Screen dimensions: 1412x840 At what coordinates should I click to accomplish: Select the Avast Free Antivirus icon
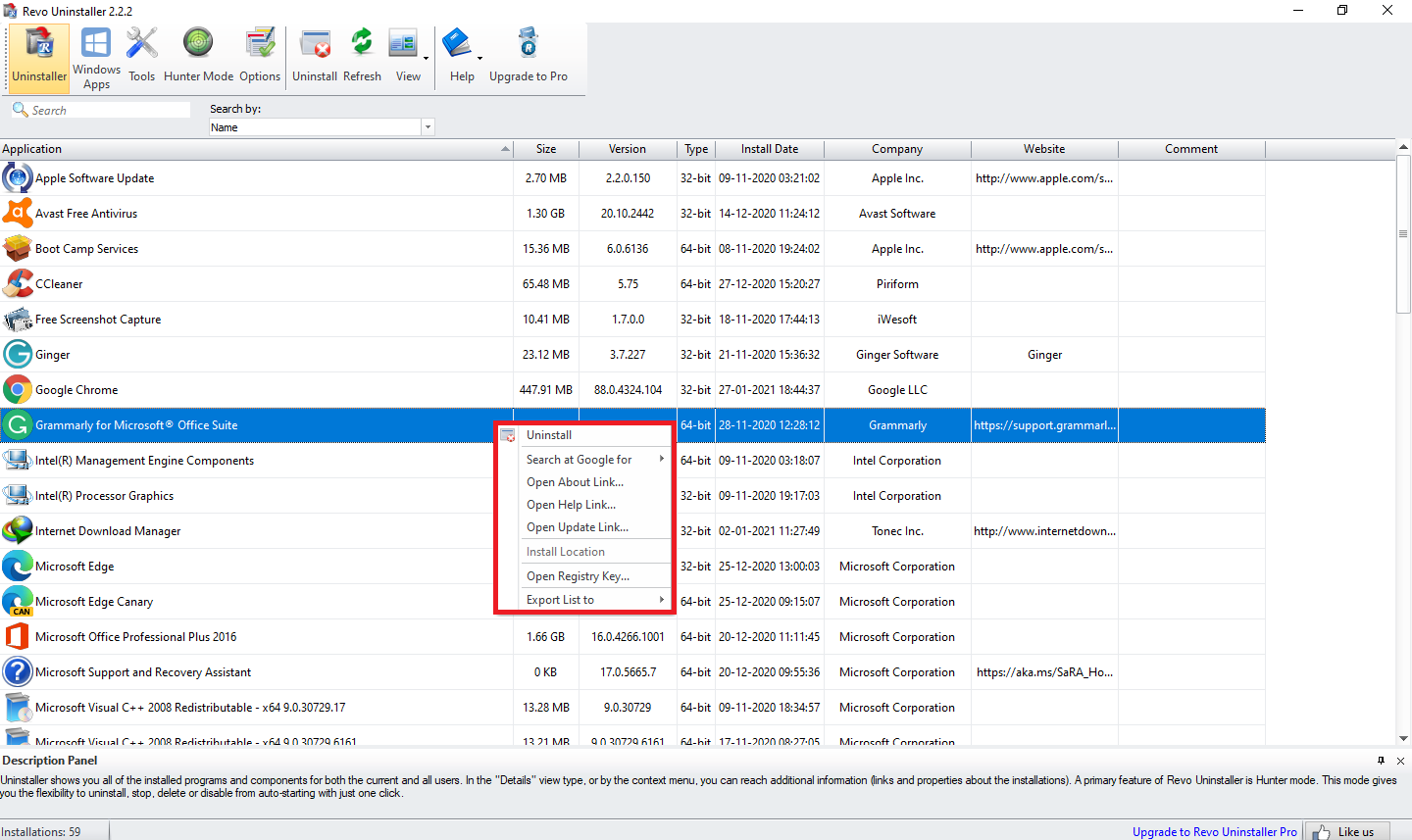pos(17,214)
